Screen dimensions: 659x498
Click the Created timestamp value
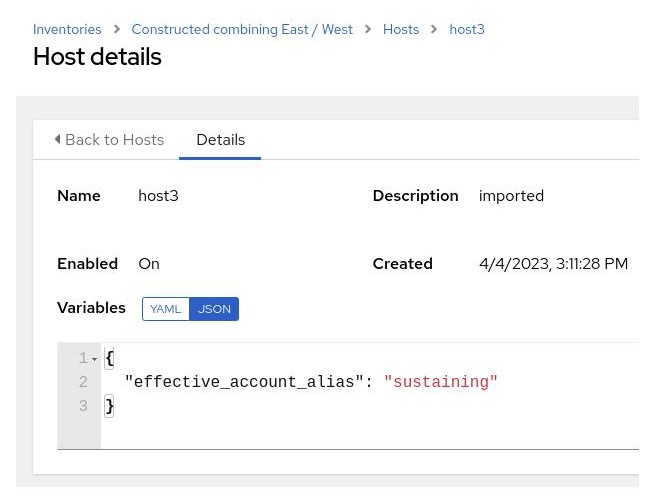point(553,264)
